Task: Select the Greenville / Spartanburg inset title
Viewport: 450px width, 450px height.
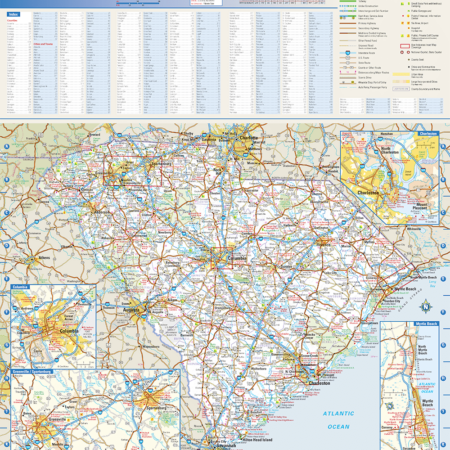Action: tap(32, 371)
